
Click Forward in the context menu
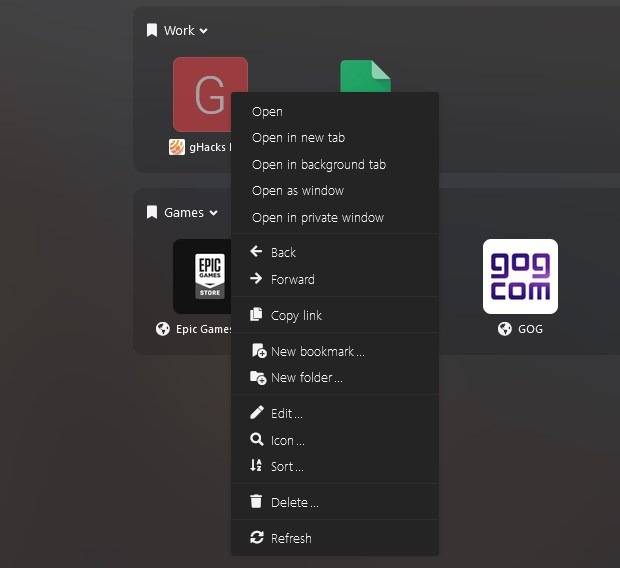335,279
